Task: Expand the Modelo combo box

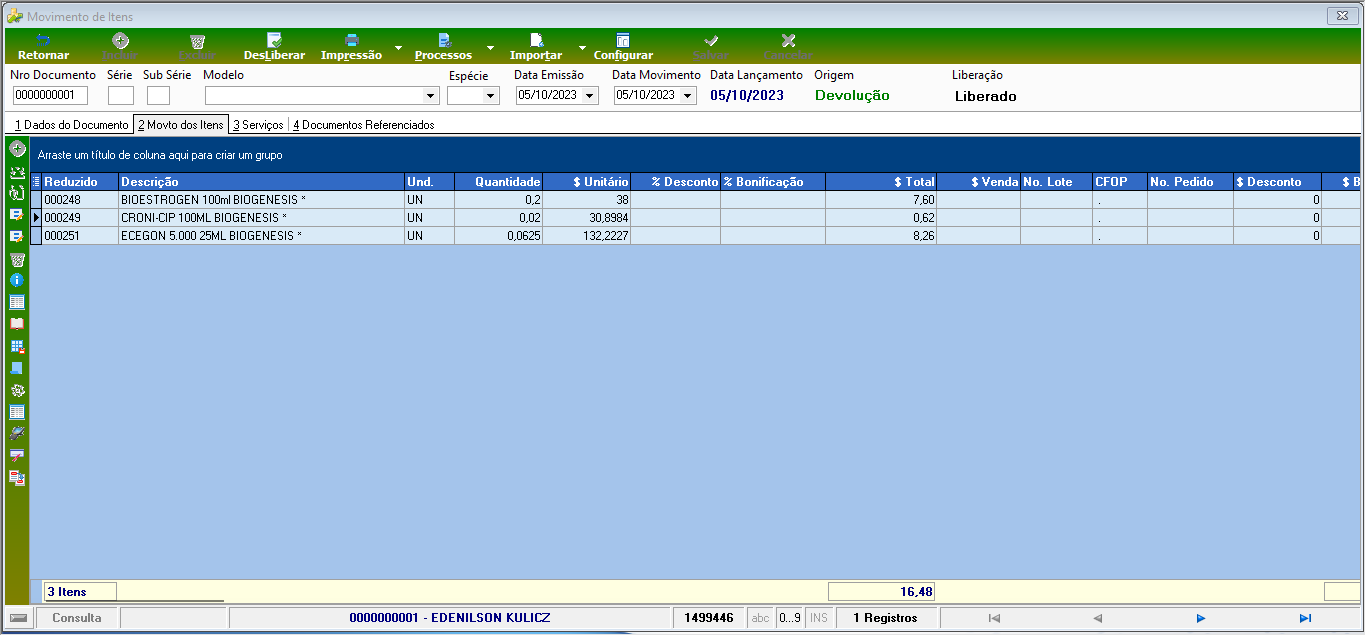Action: 431,96
